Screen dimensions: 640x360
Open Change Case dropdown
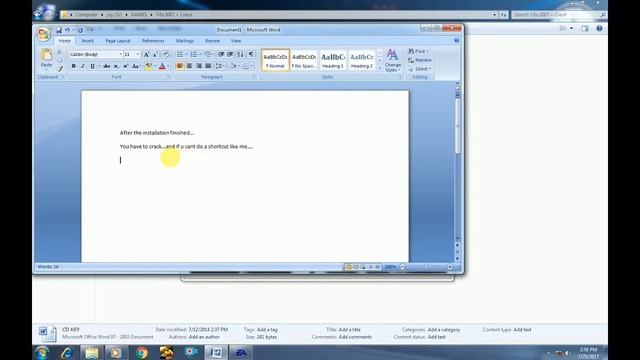click(x=136, y=66)
